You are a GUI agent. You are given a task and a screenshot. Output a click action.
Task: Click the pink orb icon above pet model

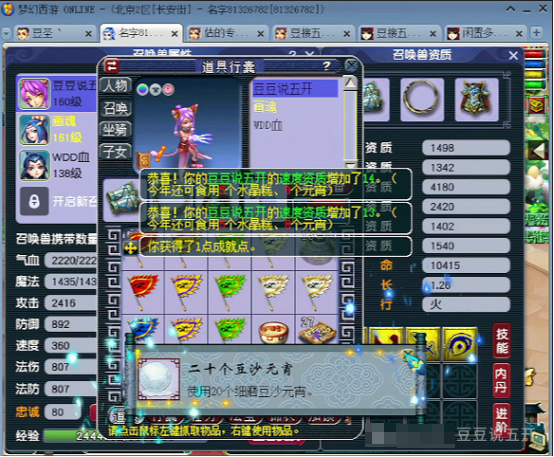click(169, 90)
